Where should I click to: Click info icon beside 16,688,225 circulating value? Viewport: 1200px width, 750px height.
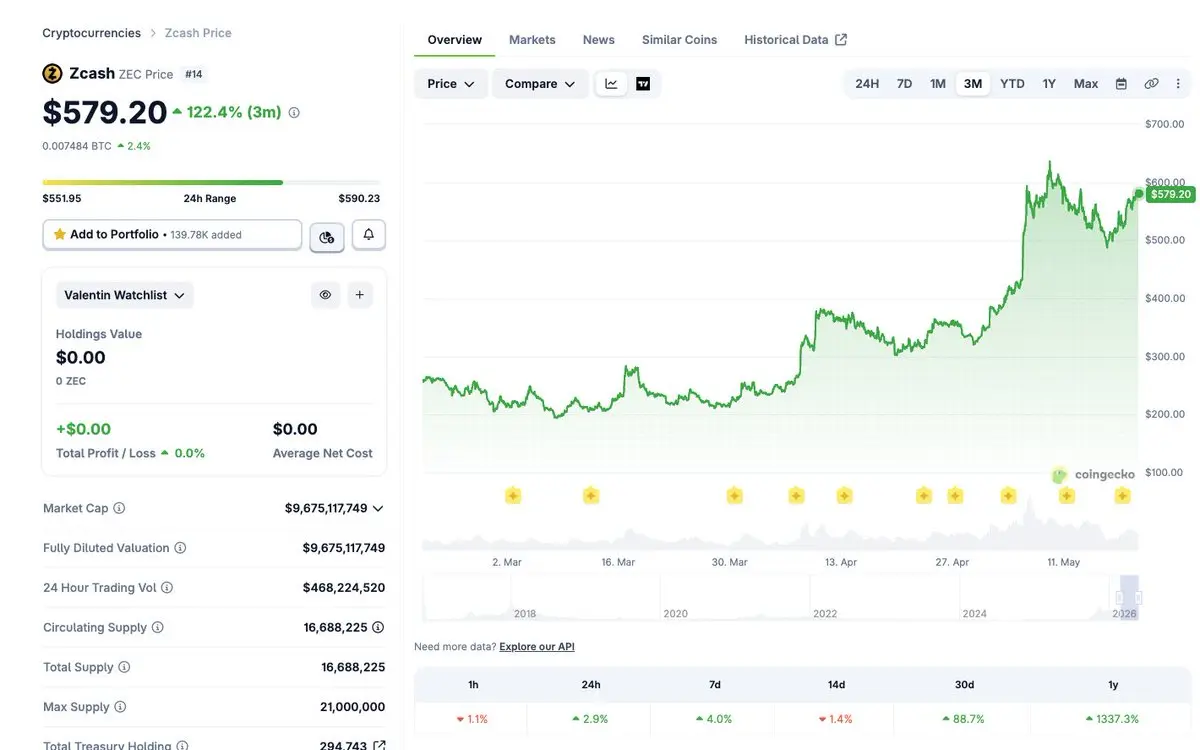click(x=378, y=628)
